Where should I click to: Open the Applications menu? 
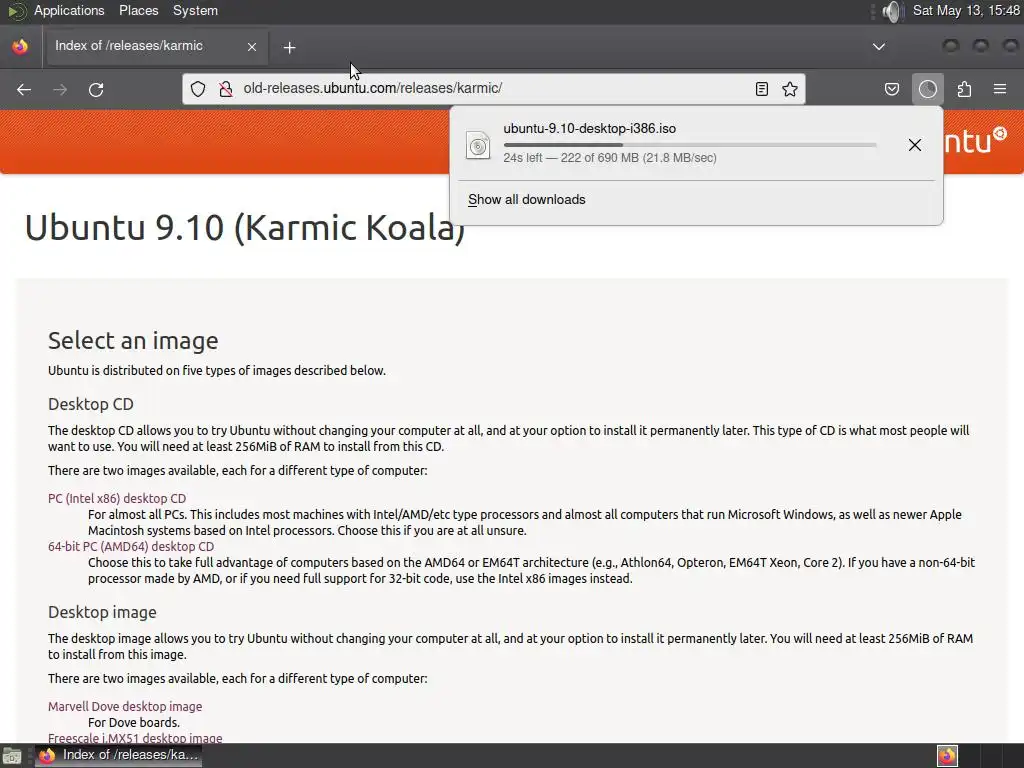(69, 10)
